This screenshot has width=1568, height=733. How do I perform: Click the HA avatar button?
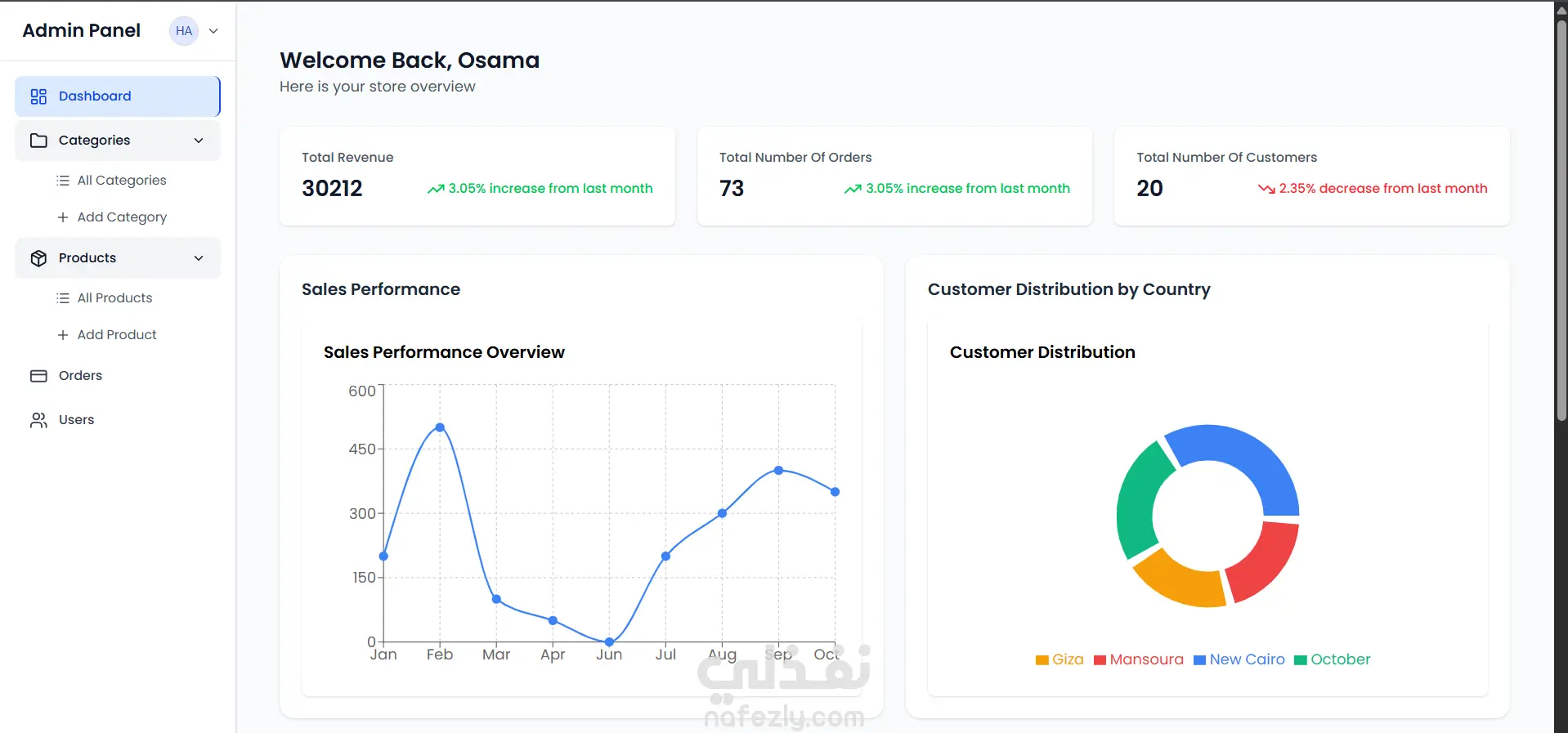coord(184,31)
